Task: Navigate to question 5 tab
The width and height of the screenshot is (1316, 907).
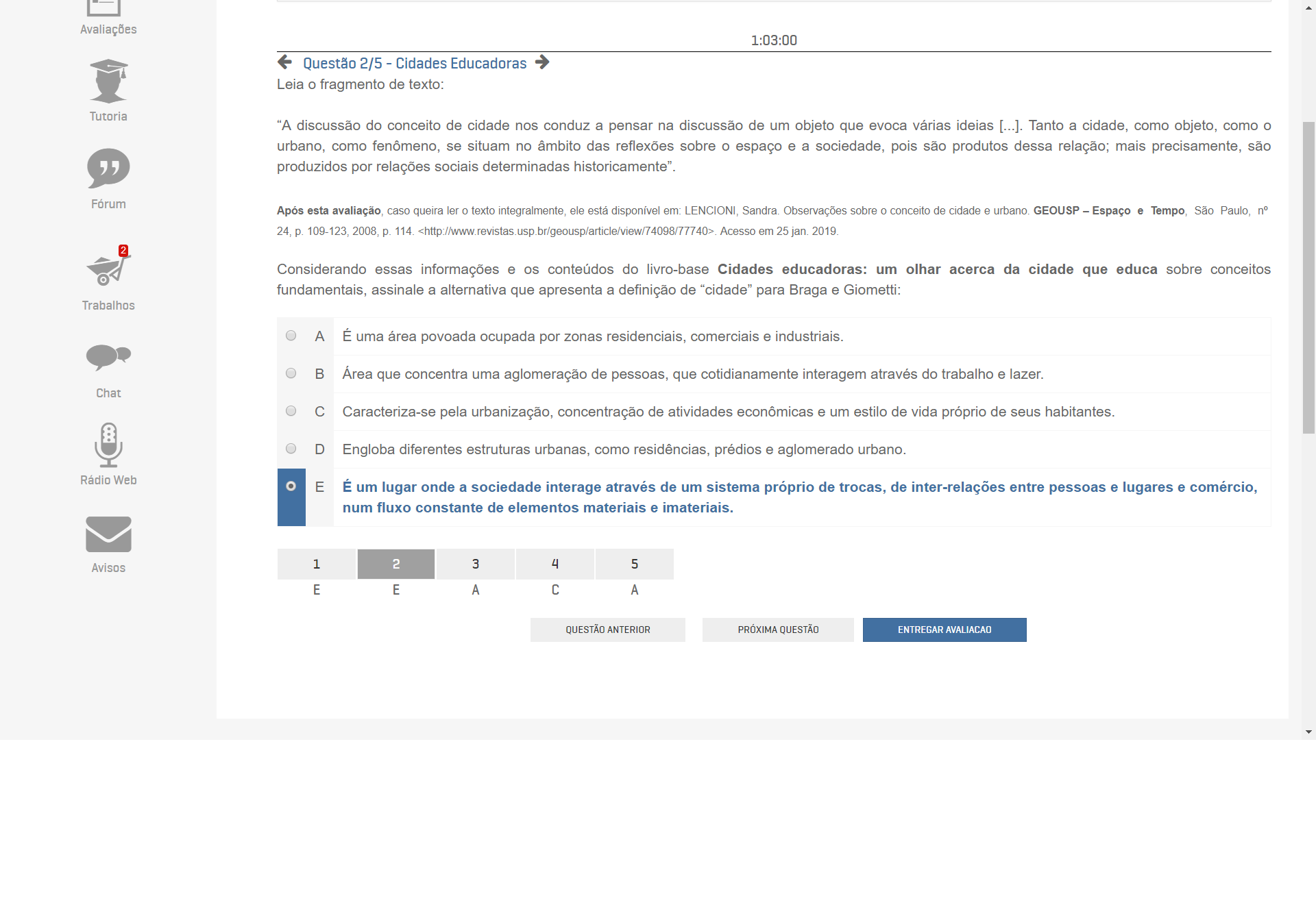Action: tap(635, 563)
